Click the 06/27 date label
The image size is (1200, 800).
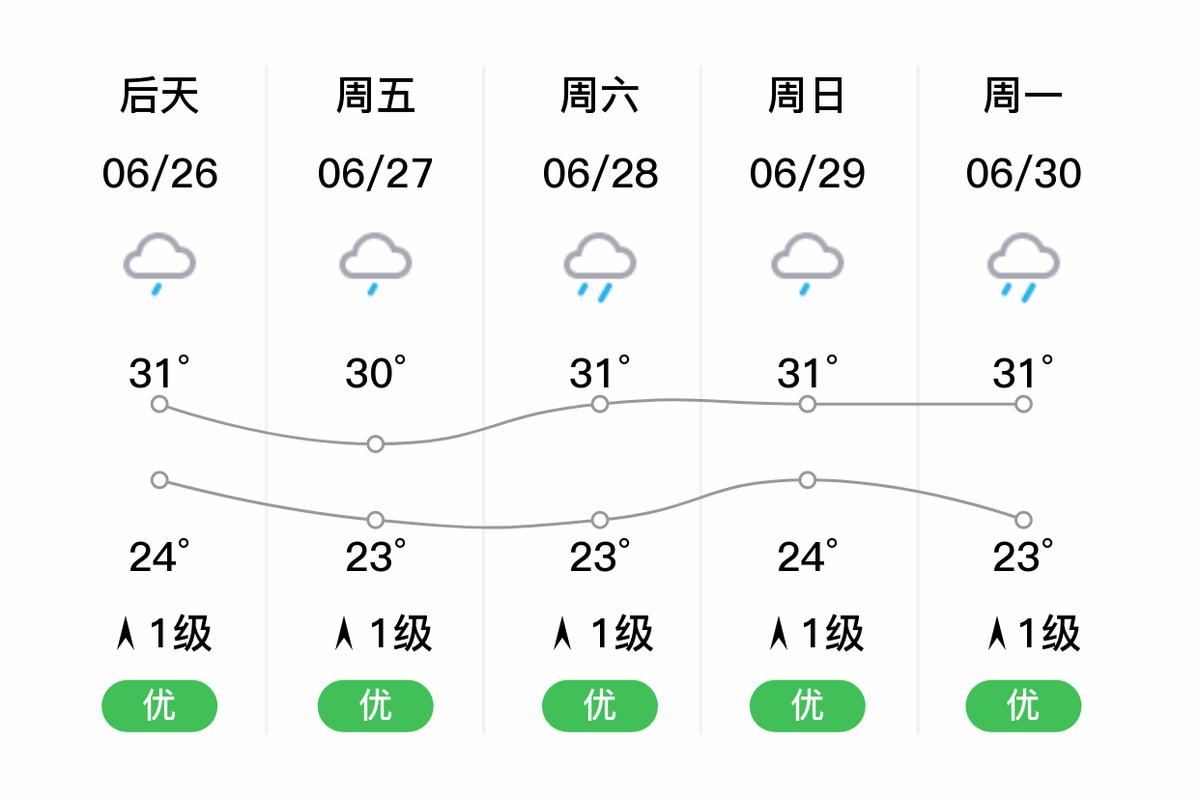[x=375, y=175]
